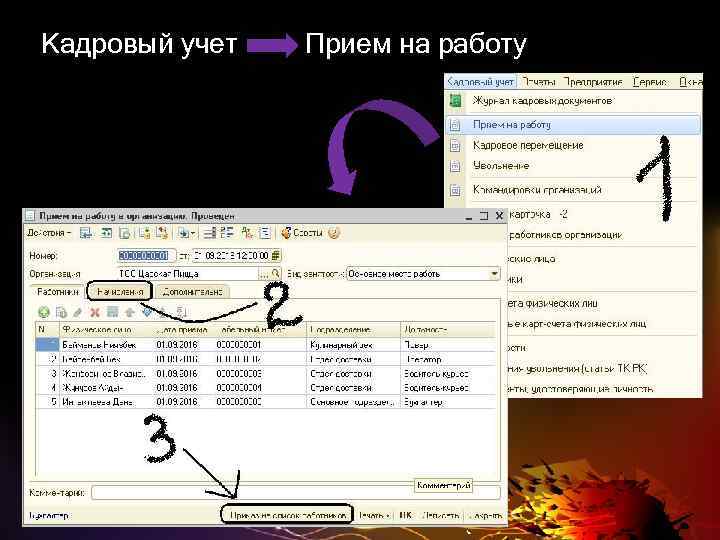The image size is (720, 540).
Task: Click the Дата приема column header
Action: point(182,330)
